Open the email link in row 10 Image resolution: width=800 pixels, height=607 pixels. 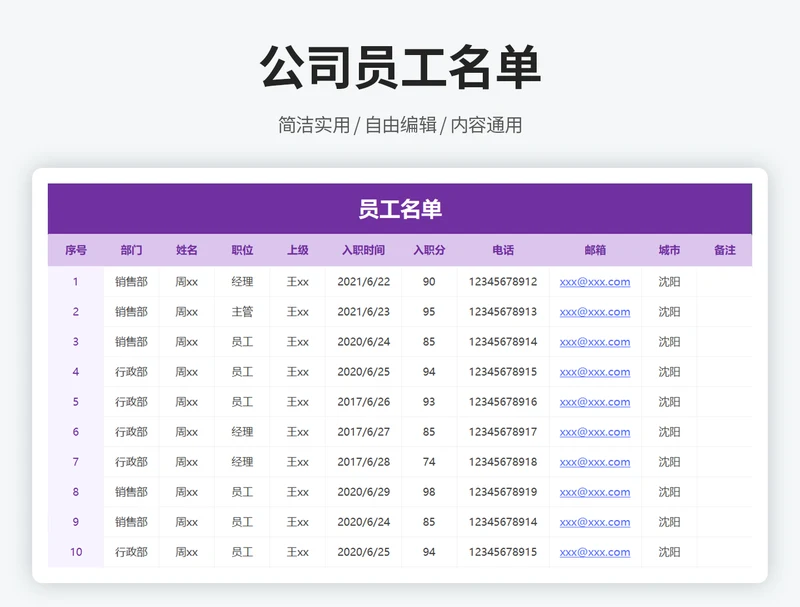click(x=595, y=552)
